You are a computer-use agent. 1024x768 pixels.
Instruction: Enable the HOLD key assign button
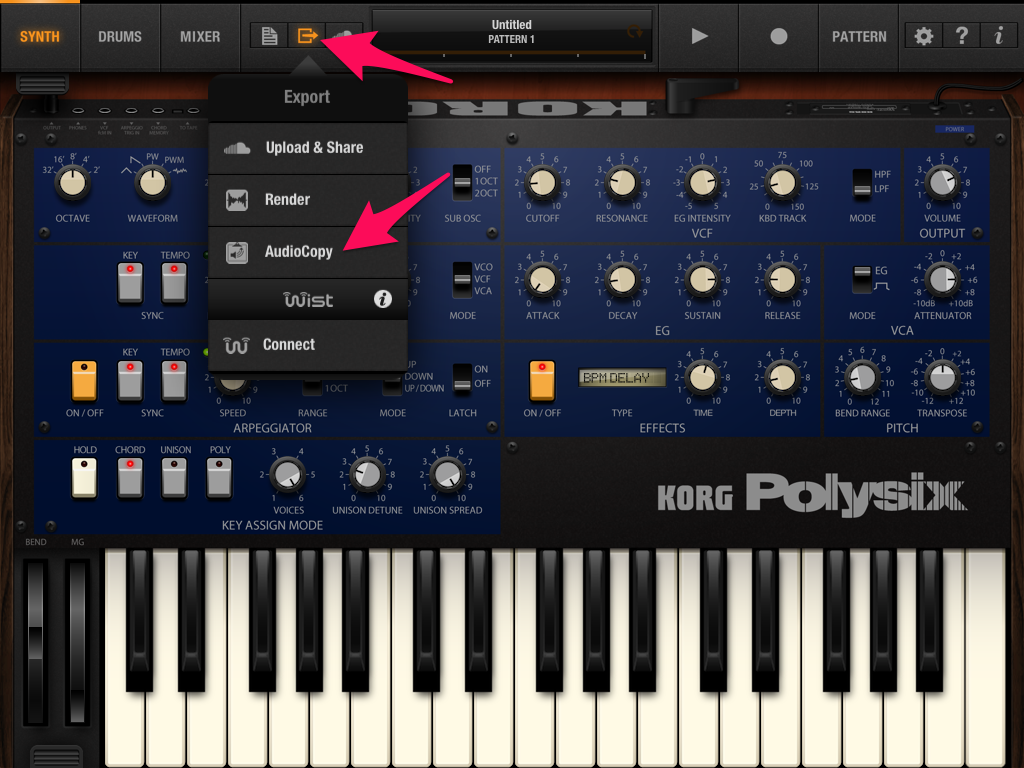pyautogui.click(x=84, y=478)
